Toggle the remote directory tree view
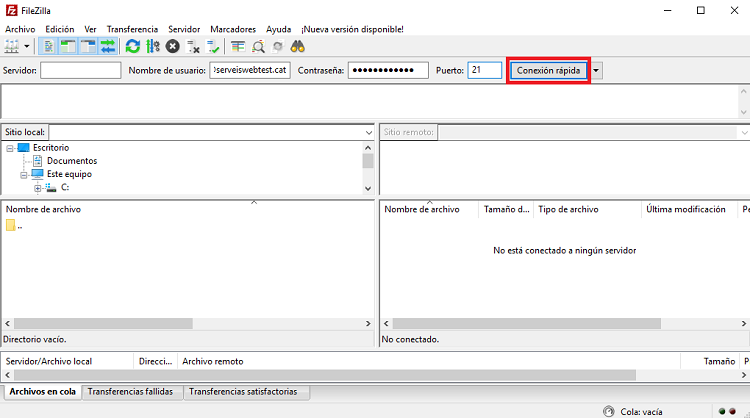The height and width of the screenshot is (418, 750). pos(88,46)
